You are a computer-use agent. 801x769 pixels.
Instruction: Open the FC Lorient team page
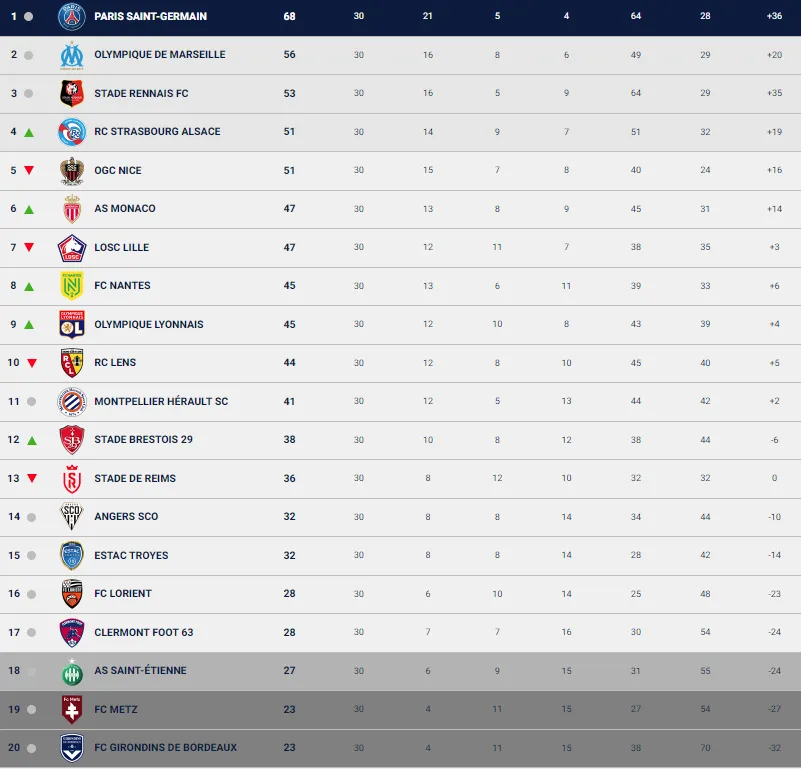pos(123,594)
